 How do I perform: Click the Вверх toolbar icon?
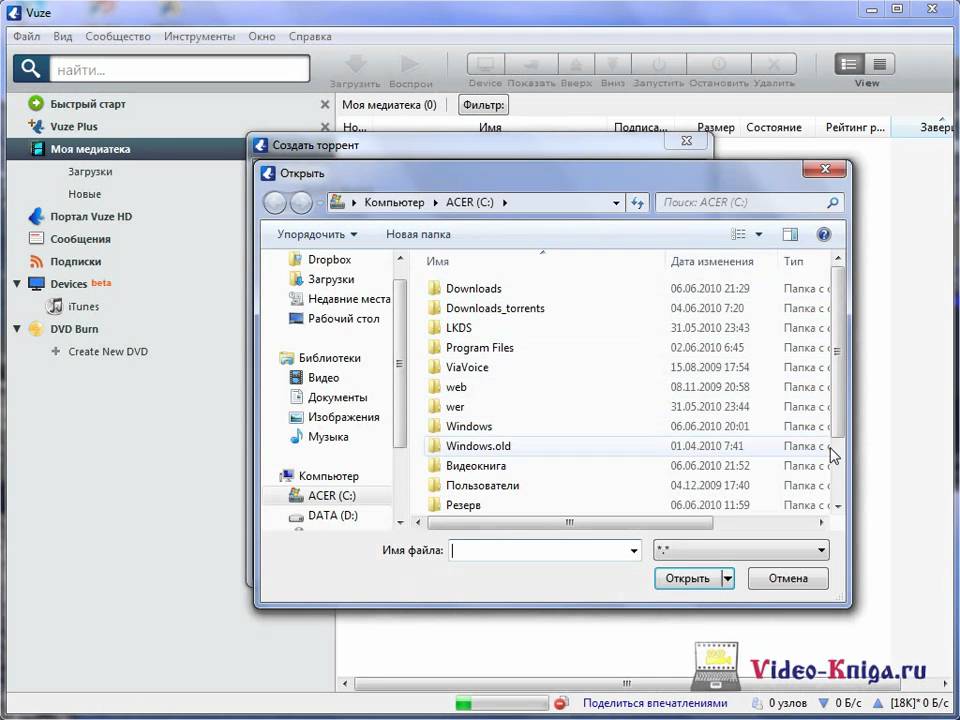click(x=576, y=64)
